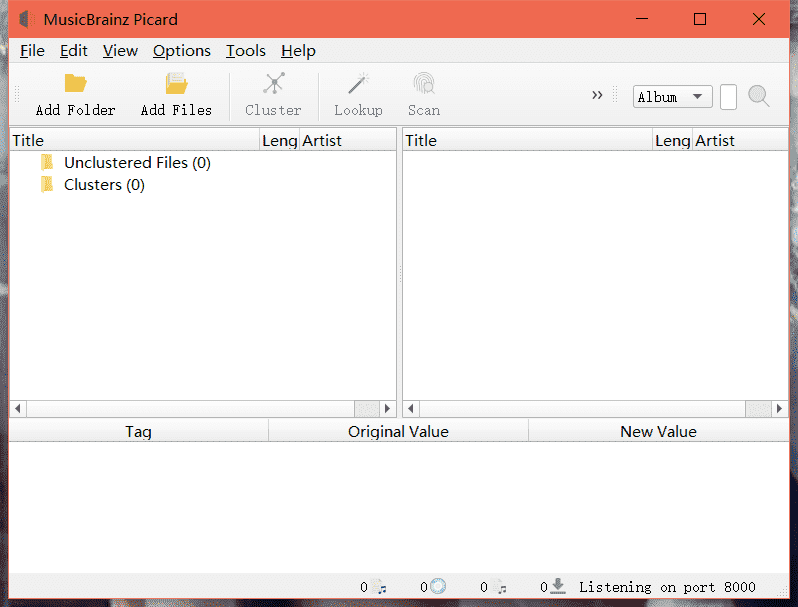
Task: Click left pane scrollbar right arrow
Action: point(387,409)
